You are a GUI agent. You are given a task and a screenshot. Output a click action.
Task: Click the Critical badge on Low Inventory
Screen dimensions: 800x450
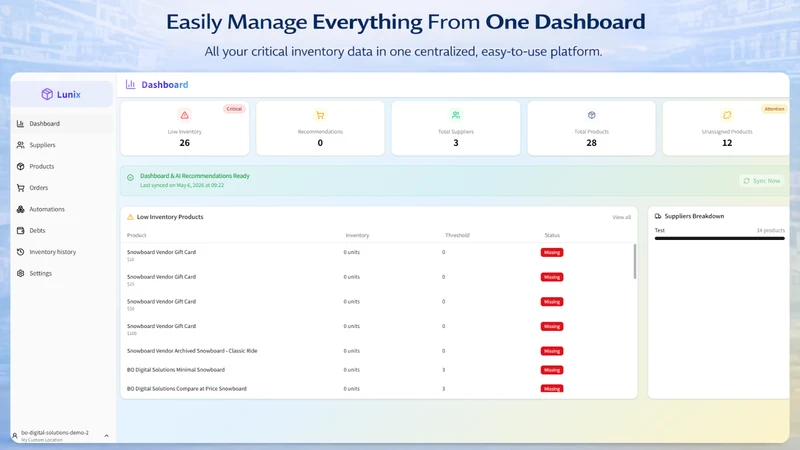click(234, 109)
